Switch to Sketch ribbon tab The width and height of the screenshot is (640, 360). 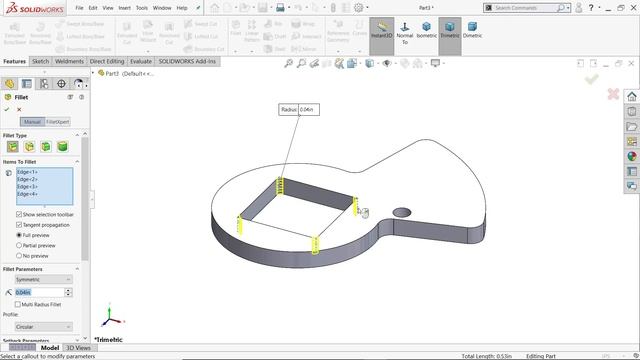click(40, 61)
